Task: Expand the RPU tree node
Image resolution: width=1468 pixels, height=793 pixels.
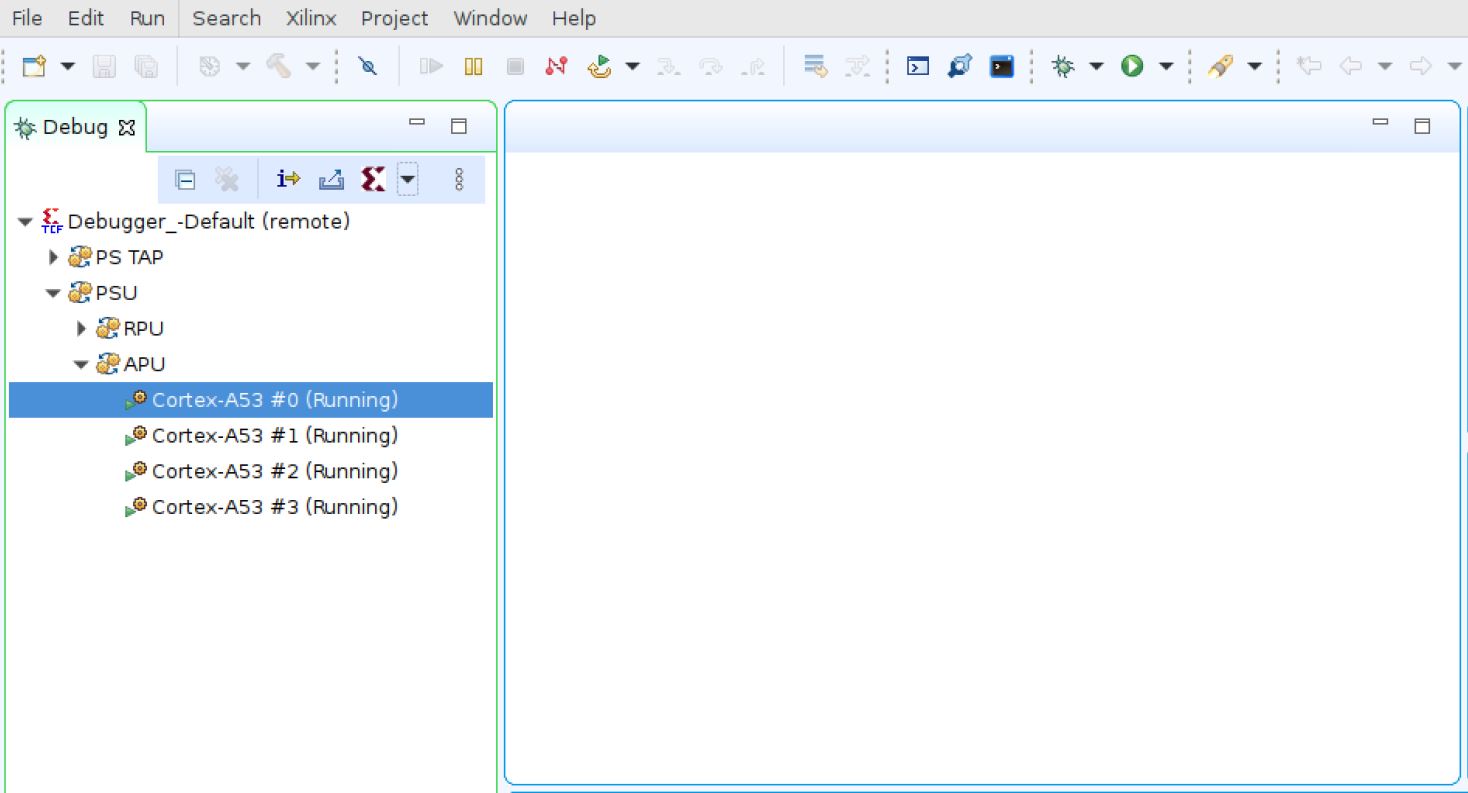Action: pos(82,328)
